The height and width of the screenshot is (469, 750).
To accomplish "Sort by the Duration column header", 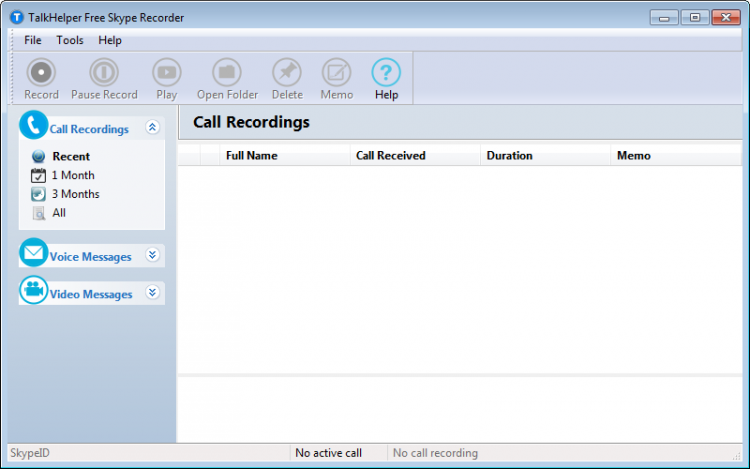I will point(545,155).
